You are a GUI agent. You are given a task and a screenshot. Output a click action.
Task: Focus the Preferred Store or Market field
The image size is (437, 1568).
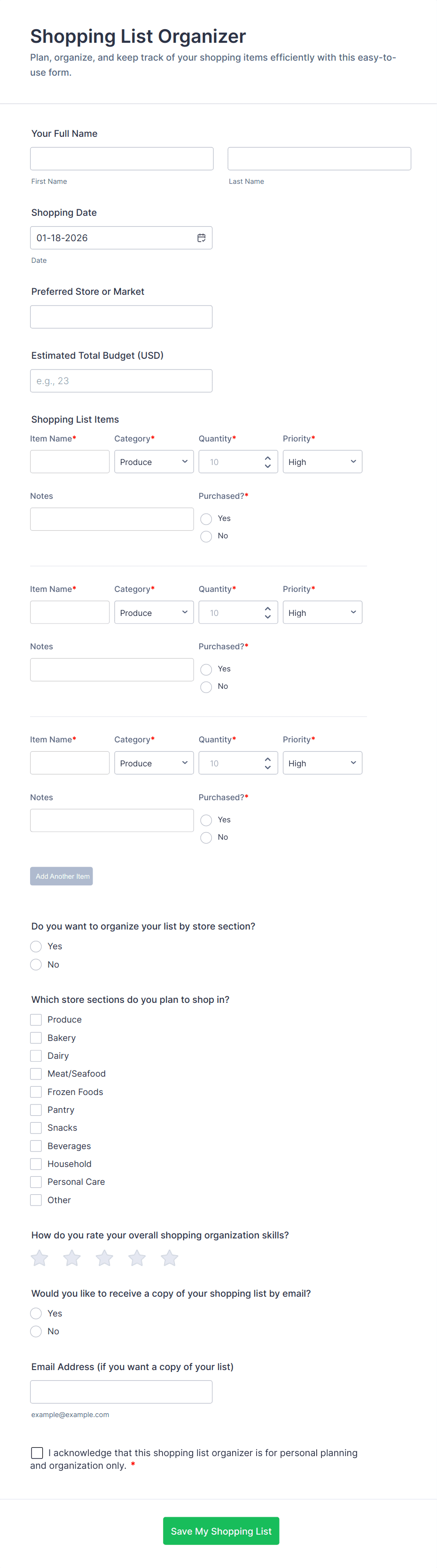coord(121,317)
